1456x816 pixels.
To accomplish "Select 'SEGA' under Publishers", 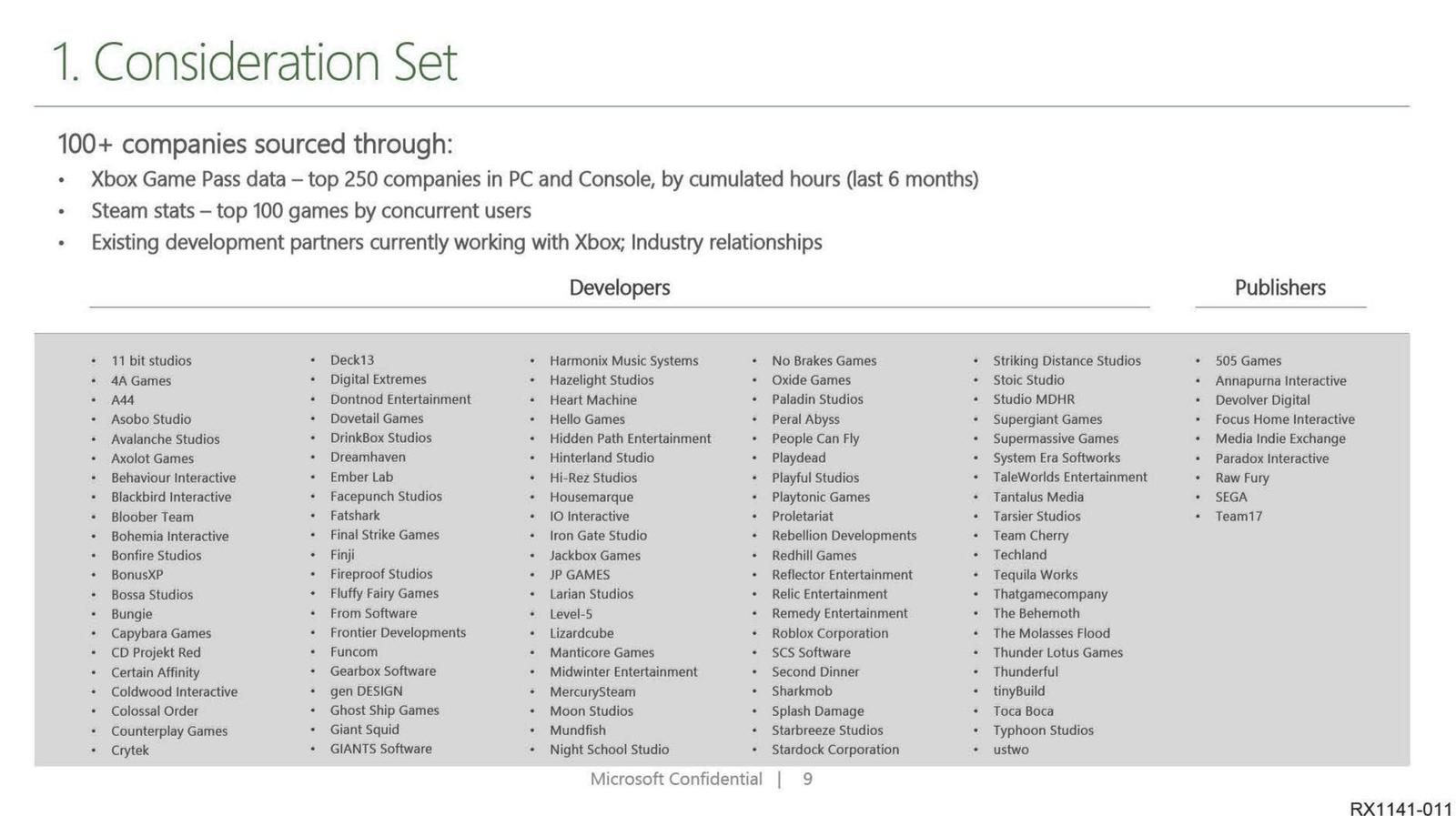I will click(x=1230, y=497).
